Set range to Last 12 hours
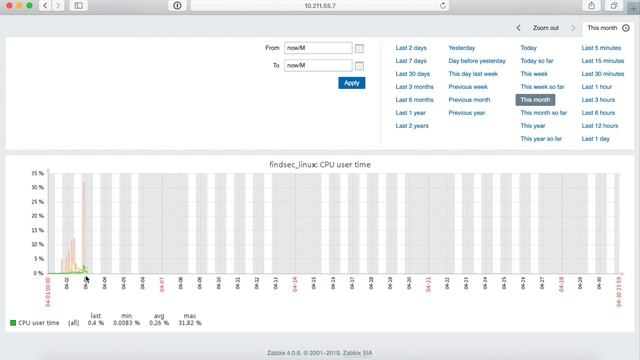The image size is (640, 360). tap(600, 126)
